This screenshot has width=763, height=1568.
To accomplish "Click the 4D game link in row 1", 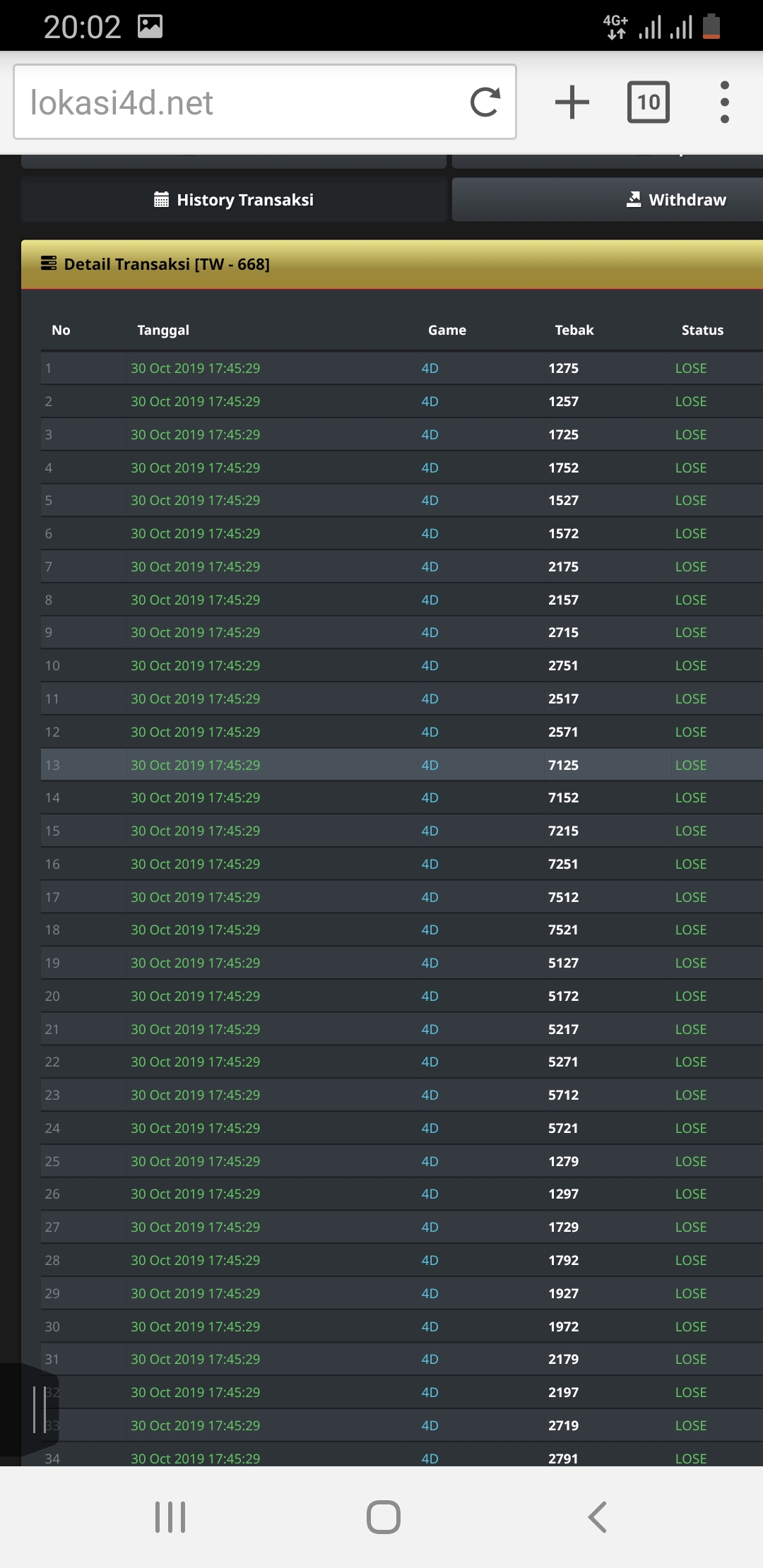I will (430, 368).
